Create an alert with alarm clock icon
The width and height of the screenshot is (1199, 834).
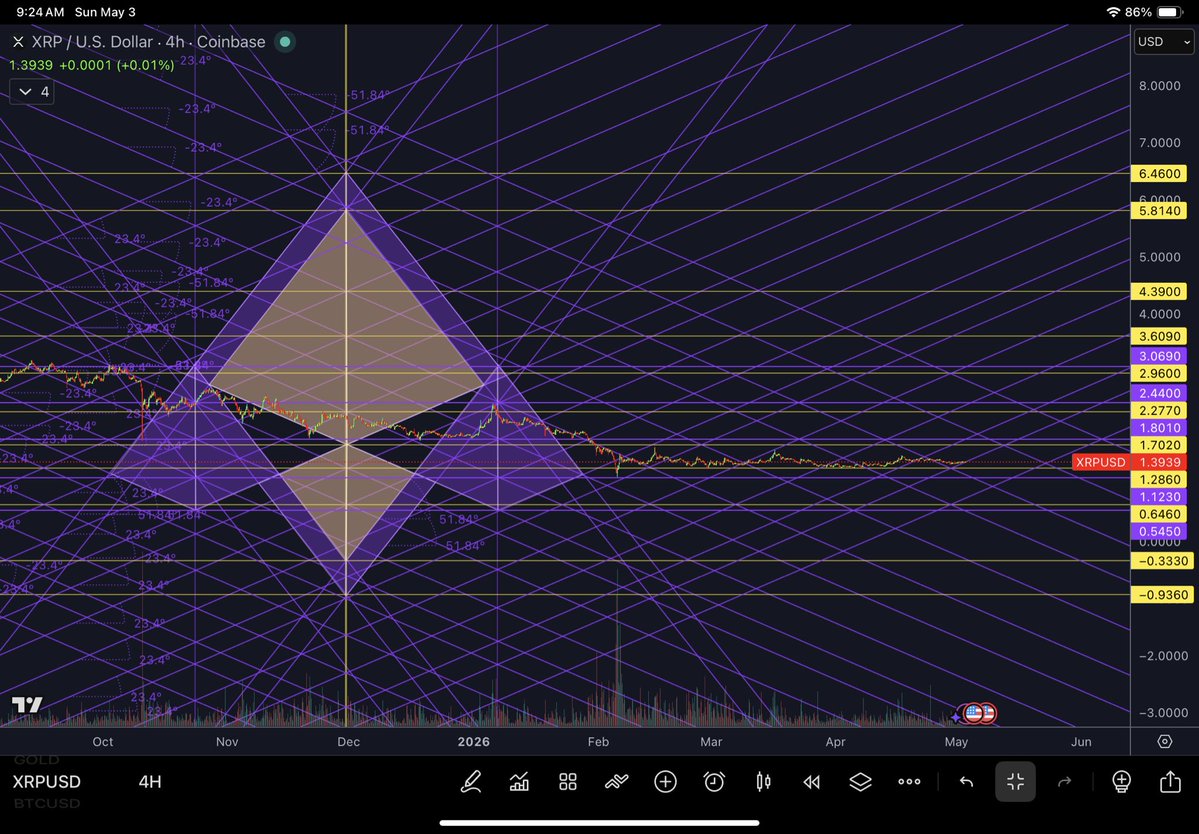tap(714, 781)
